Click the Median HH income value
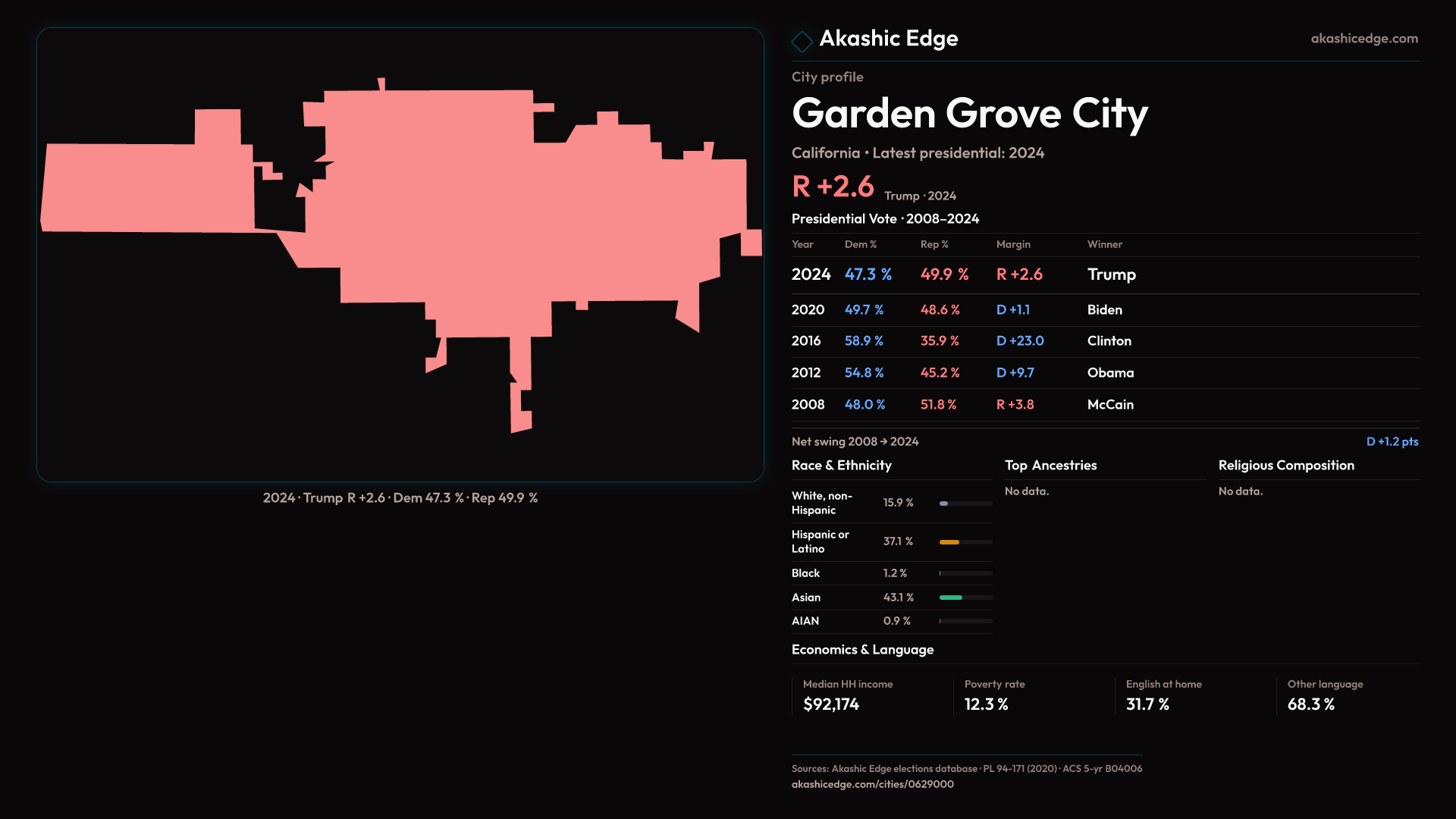This screenshot has width=1456, height=819. (831, 704)
